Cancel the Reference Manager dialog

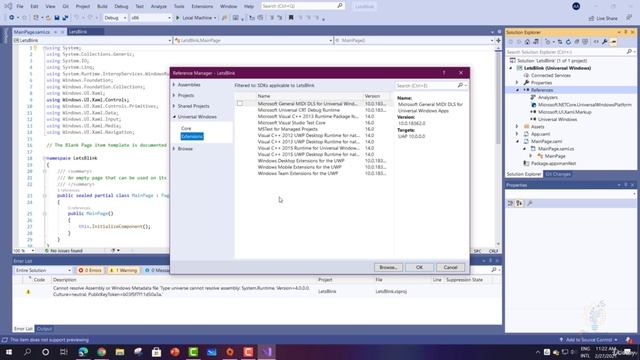tap(450, 267)
